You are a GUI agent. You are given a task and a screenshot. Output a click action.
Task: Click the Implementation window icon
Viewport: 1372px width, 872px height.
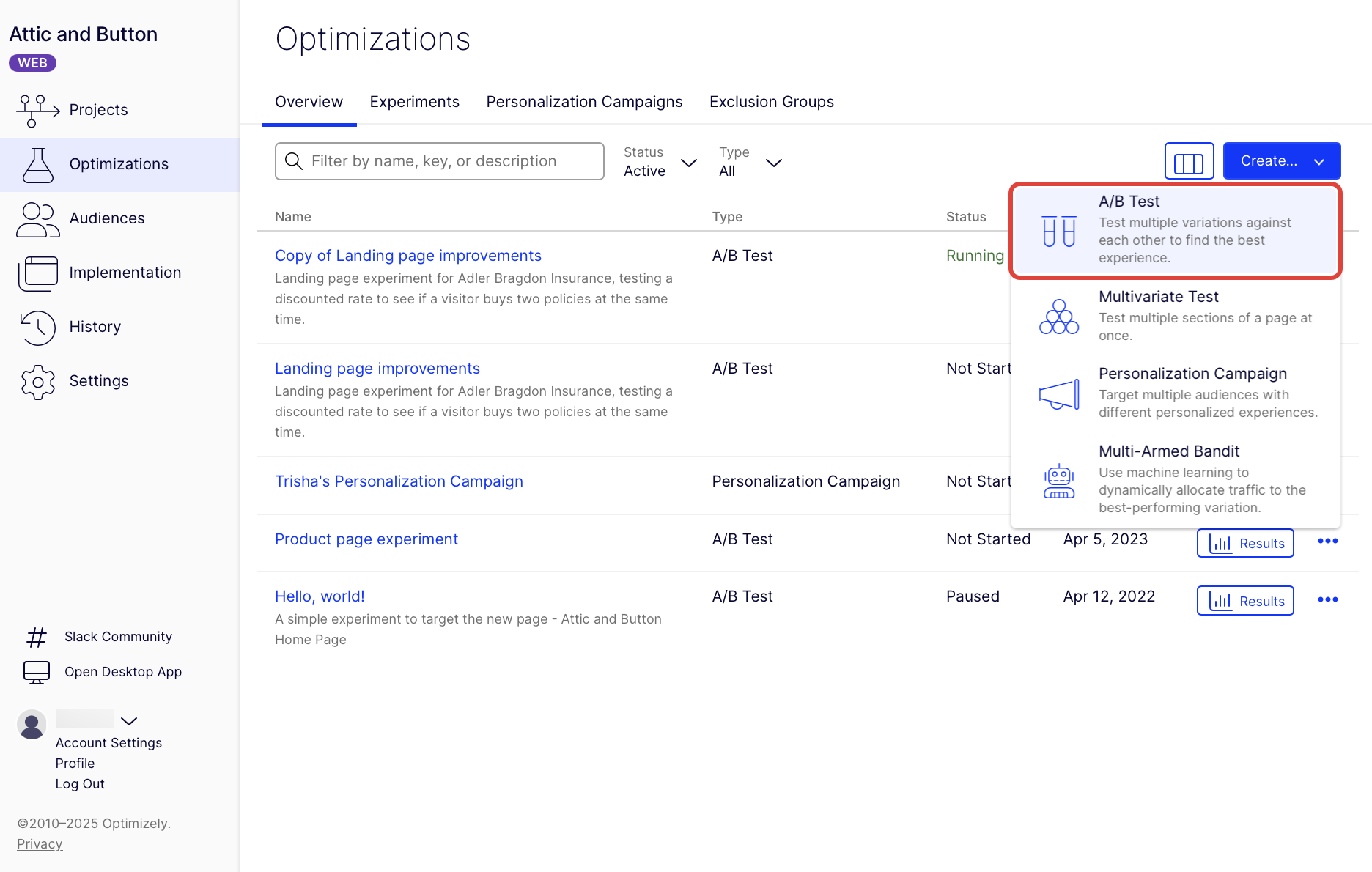(37, 273)
